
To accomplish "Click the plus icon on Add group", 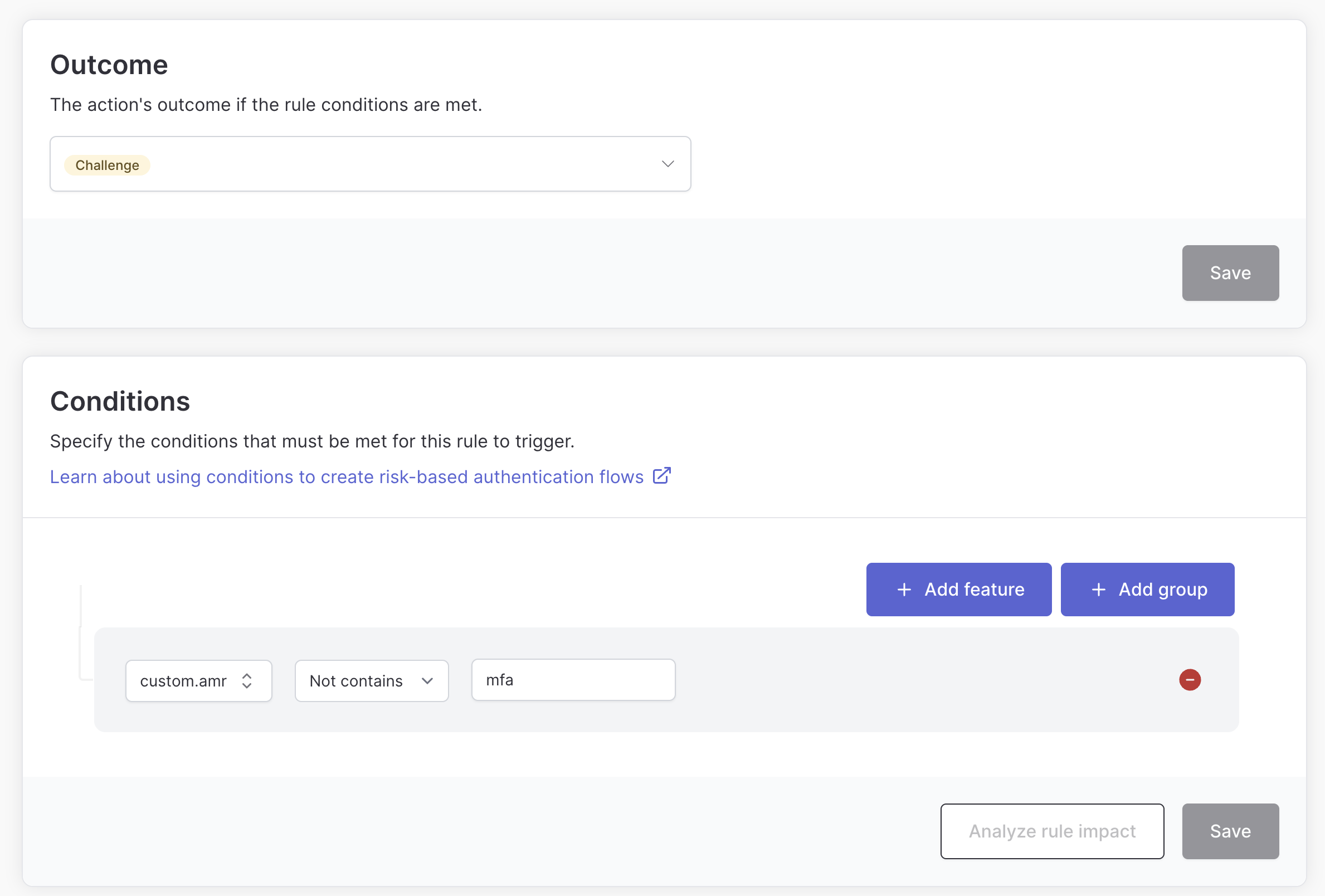I will click(x=1098, y=589).
